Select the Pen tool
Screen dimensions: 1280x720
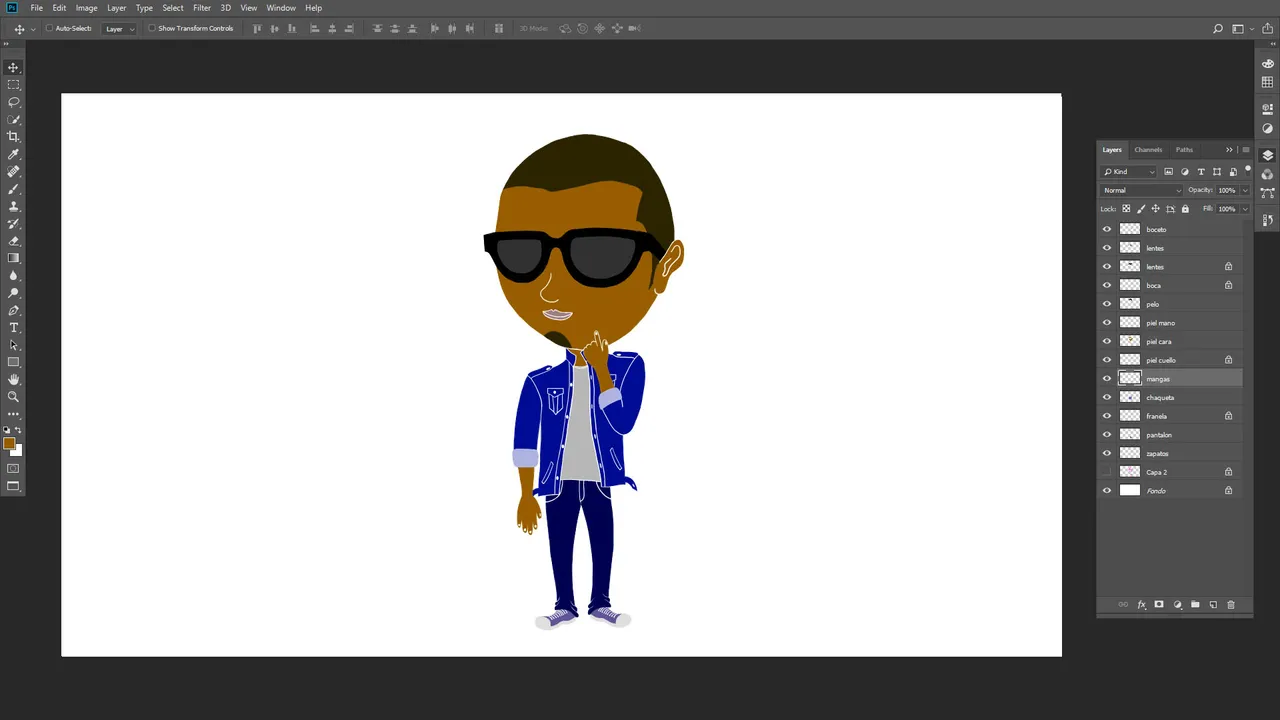[13, 311]
